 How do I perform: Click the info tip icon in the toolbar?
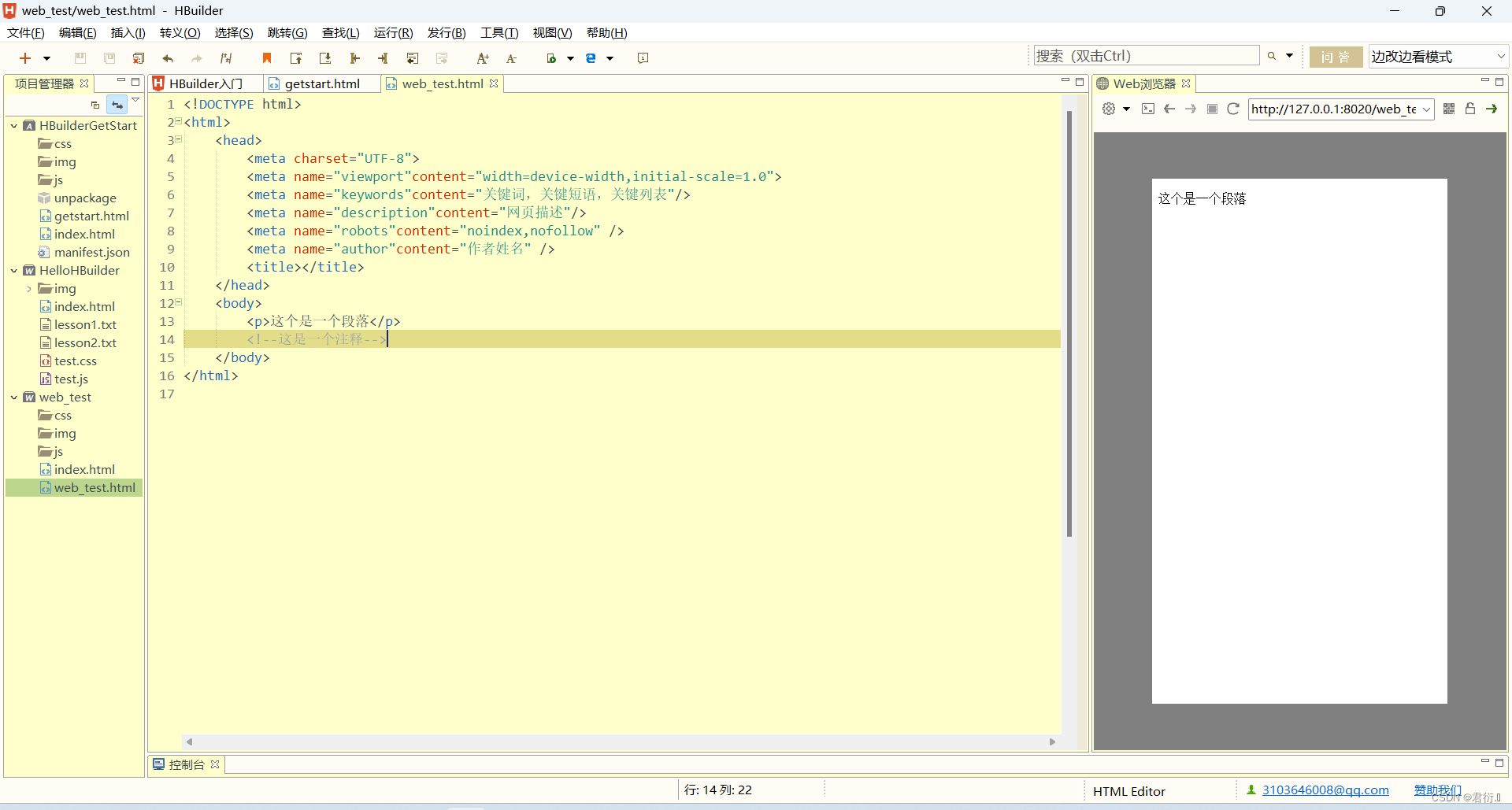(x=643, y=58)
